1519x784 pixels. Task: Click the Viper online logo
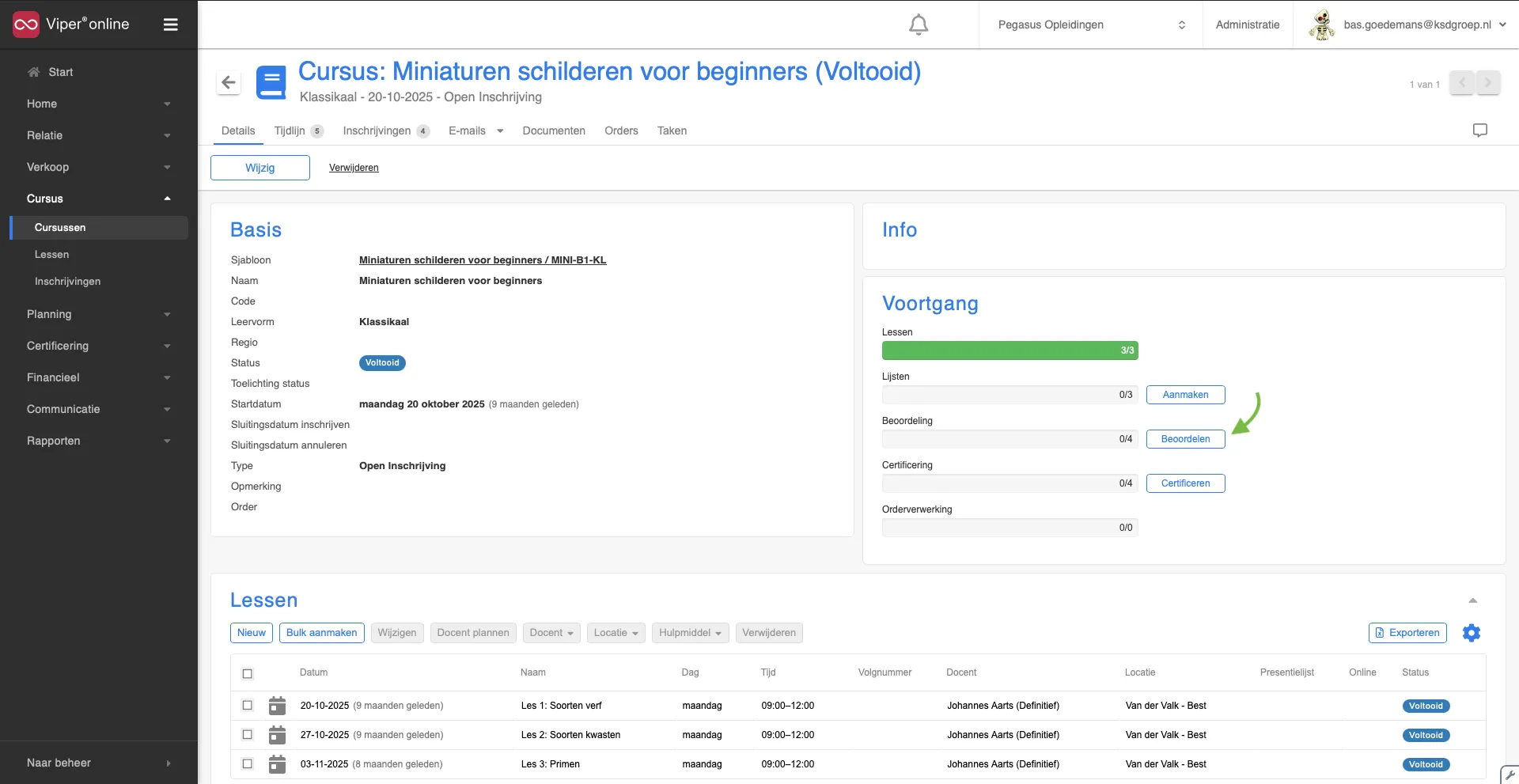(71, 25)
